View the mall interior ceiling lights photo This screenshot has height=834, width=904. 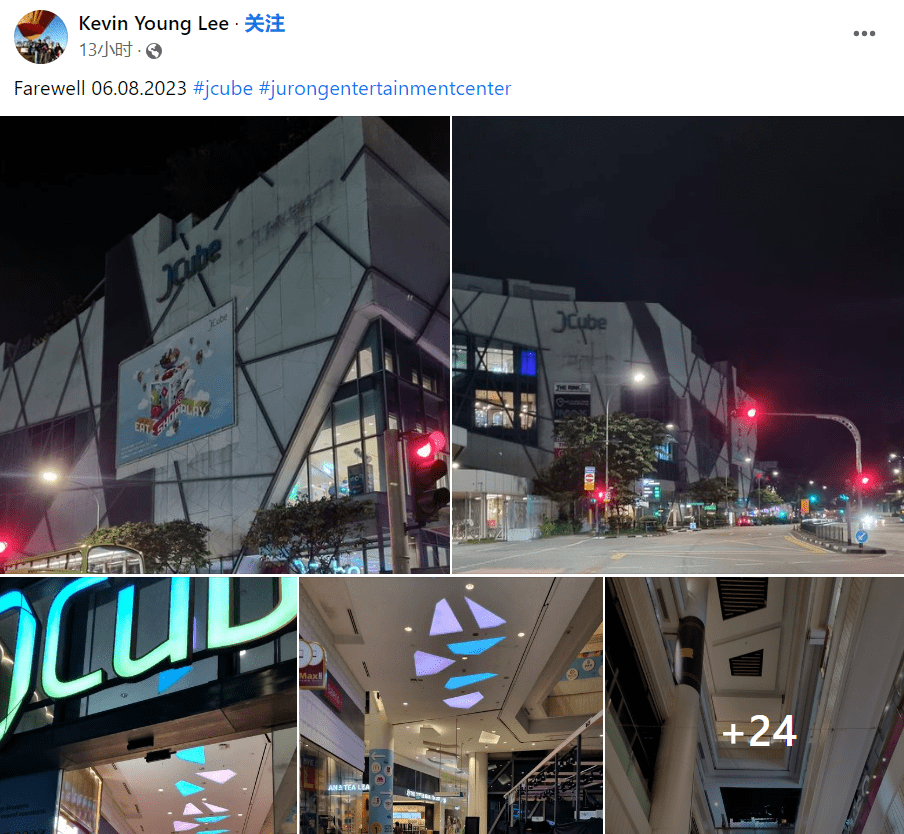pyautogui.click(x=451, y=705)
